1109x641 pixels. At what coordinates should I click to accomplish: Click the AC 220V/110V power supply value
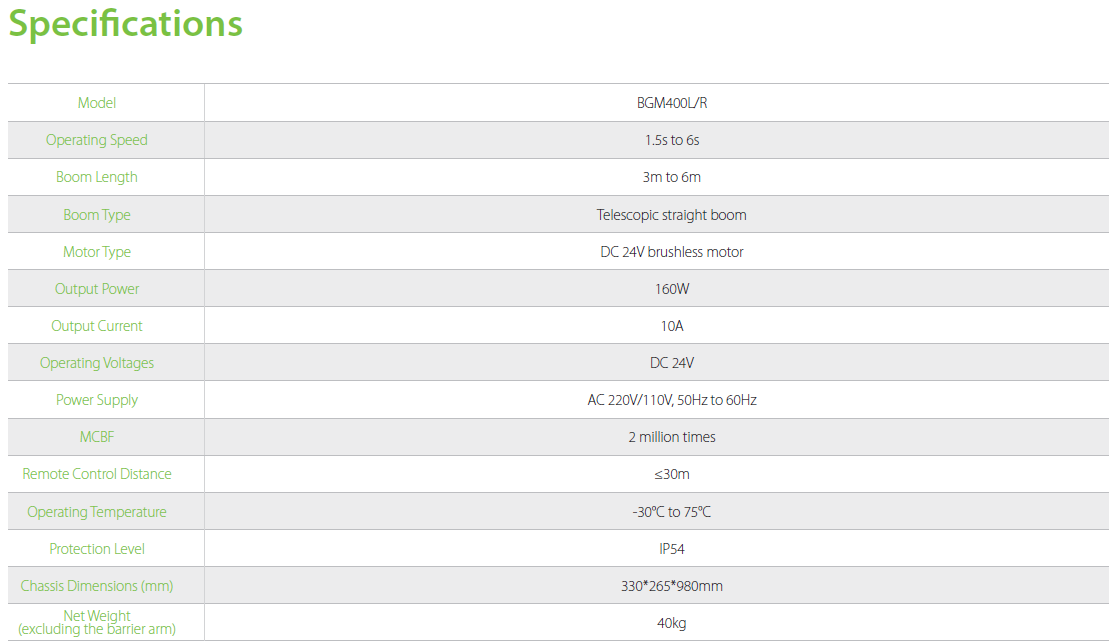tap(671, 400)
